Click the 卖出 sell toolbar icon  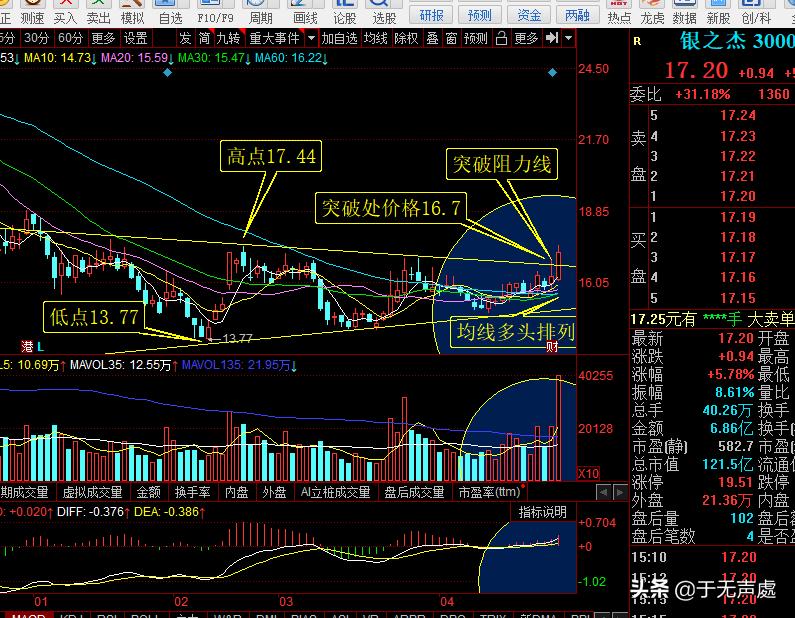[98, 13]
